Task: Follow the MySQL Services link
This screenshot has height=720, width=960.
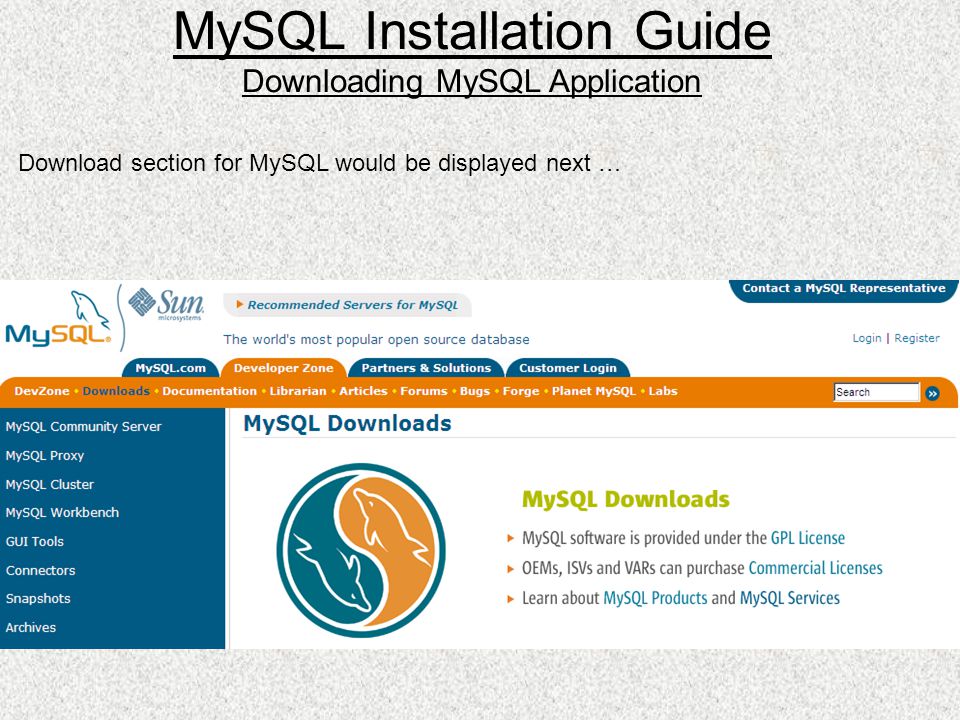Action: [790, 598]
